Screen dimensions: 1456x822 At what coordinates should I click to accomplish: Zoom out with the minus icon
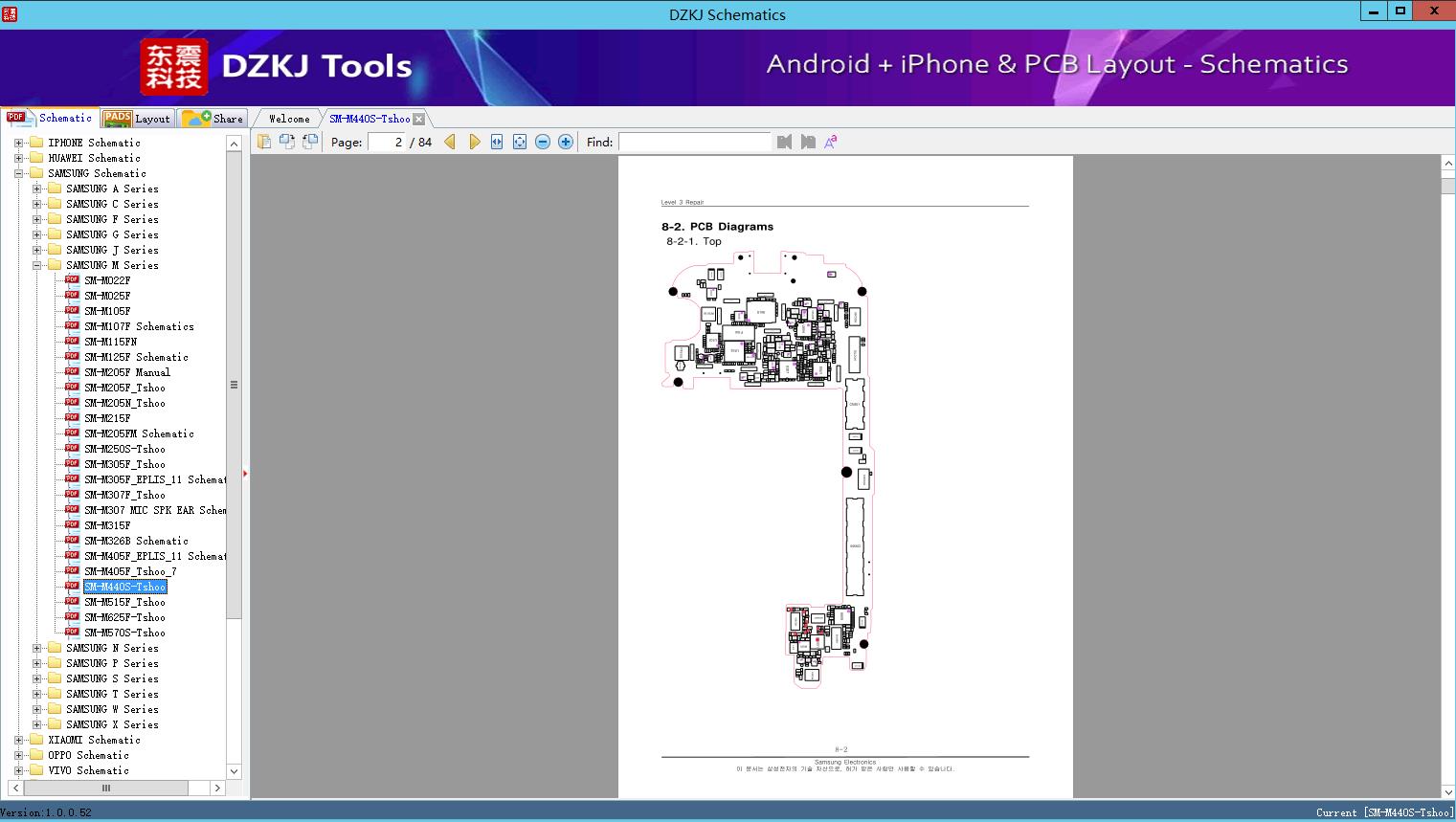tap(543, 142)
